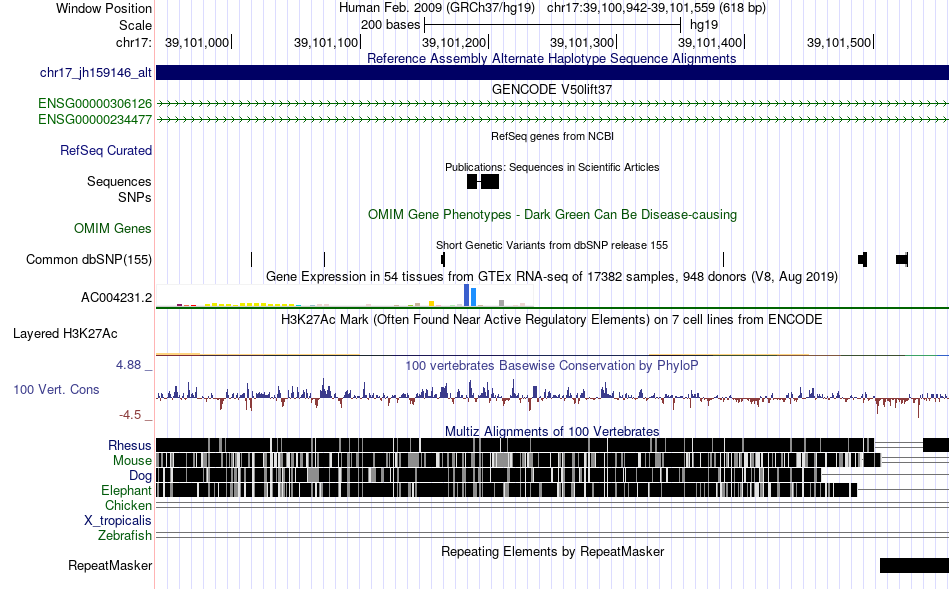Click the gray GTEx expression bar
950x589 pixels.
coord(502,303)
